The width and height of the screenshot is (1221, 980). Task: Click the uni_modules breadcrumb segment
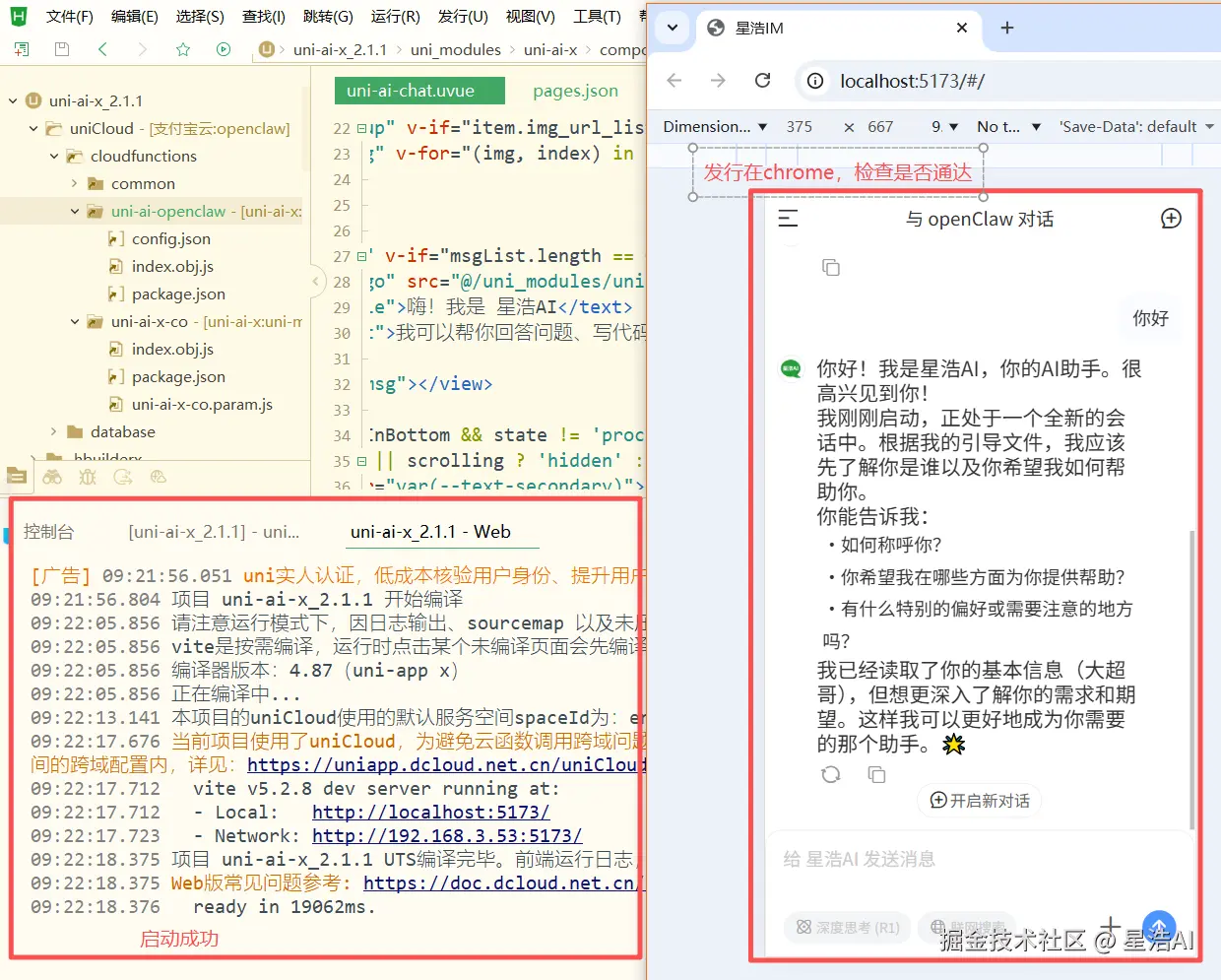(455, 49)
